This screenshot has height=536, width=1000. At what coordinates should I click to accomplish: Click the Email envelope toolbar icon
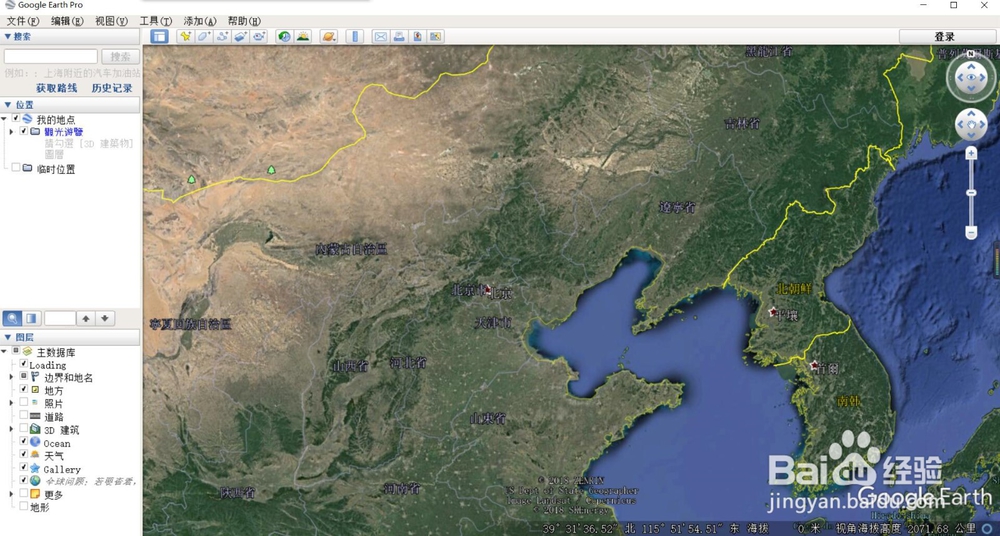[x=381, y=36]
